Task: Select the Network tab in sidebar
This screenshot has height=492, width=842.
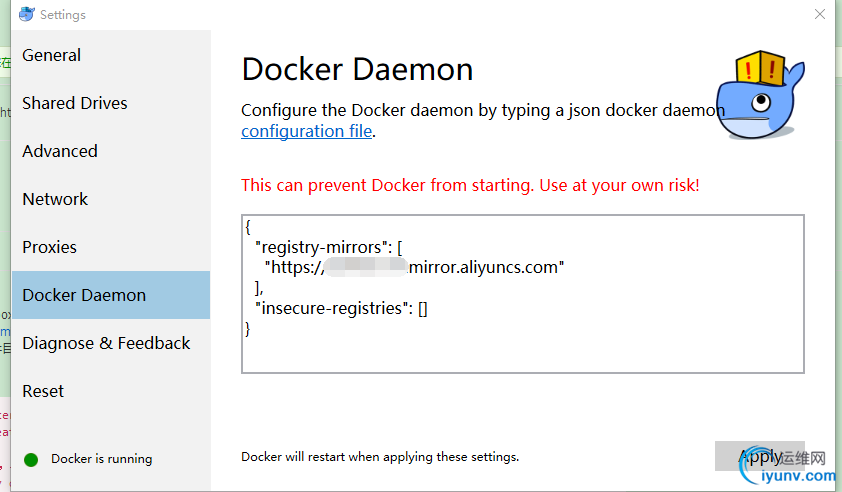Action: pyautogui.click(x=55, y=200)
